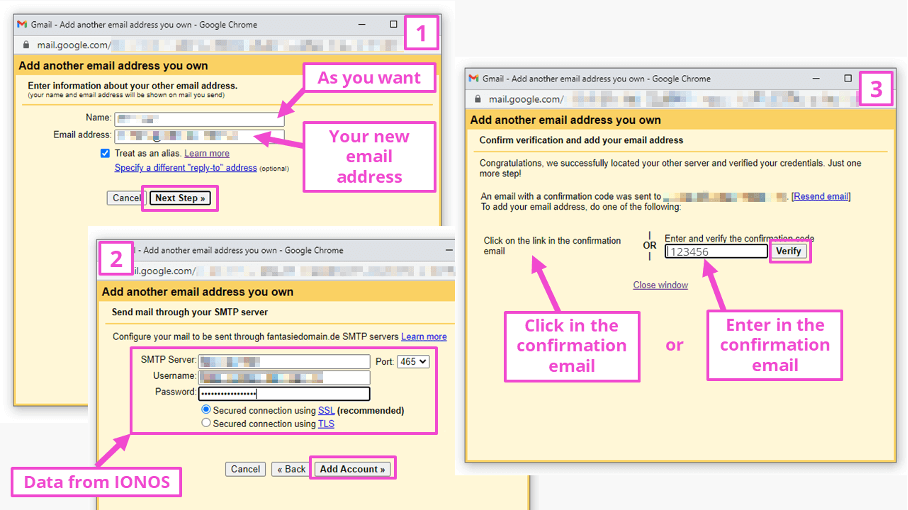The width and height of the screenshot is (908, 510).
Task: Open the SSL link
Action: pos(326,410)
